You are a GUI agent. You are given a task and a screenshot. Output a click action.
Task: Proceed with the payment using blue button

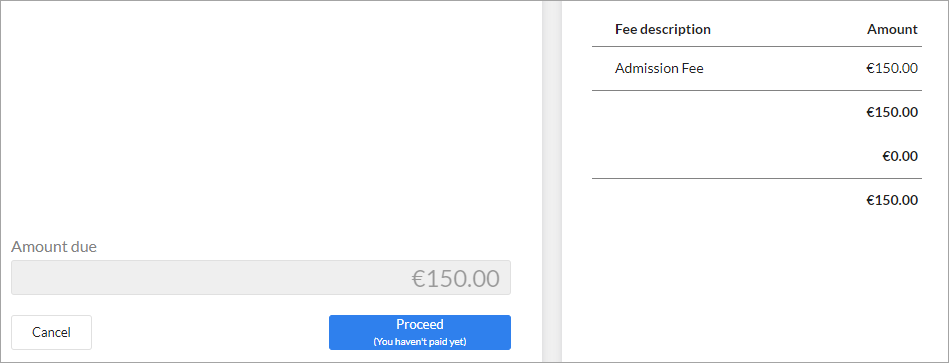419,332
